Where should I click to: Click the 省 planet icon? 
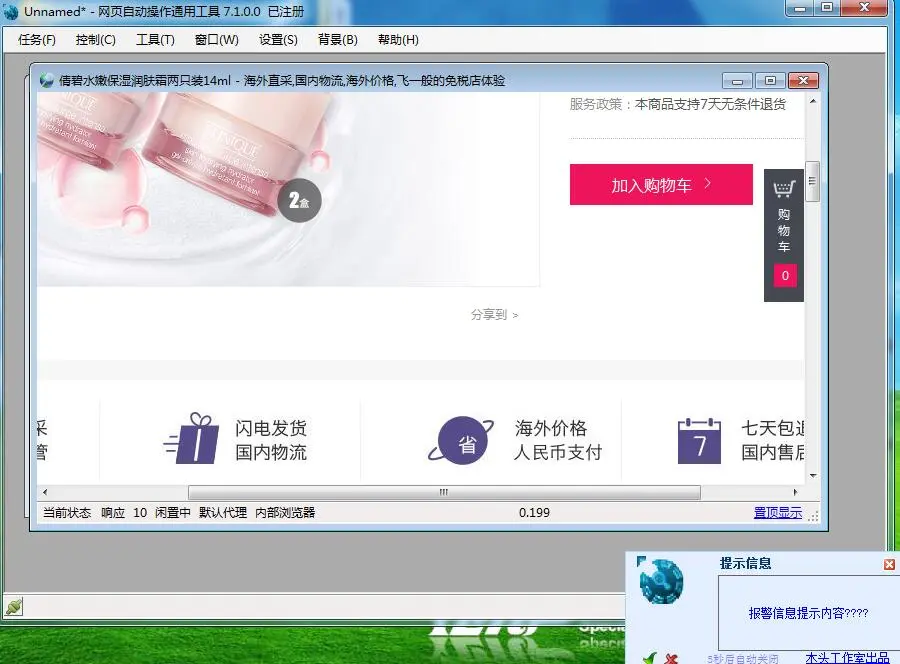click(x=461, y=440)
